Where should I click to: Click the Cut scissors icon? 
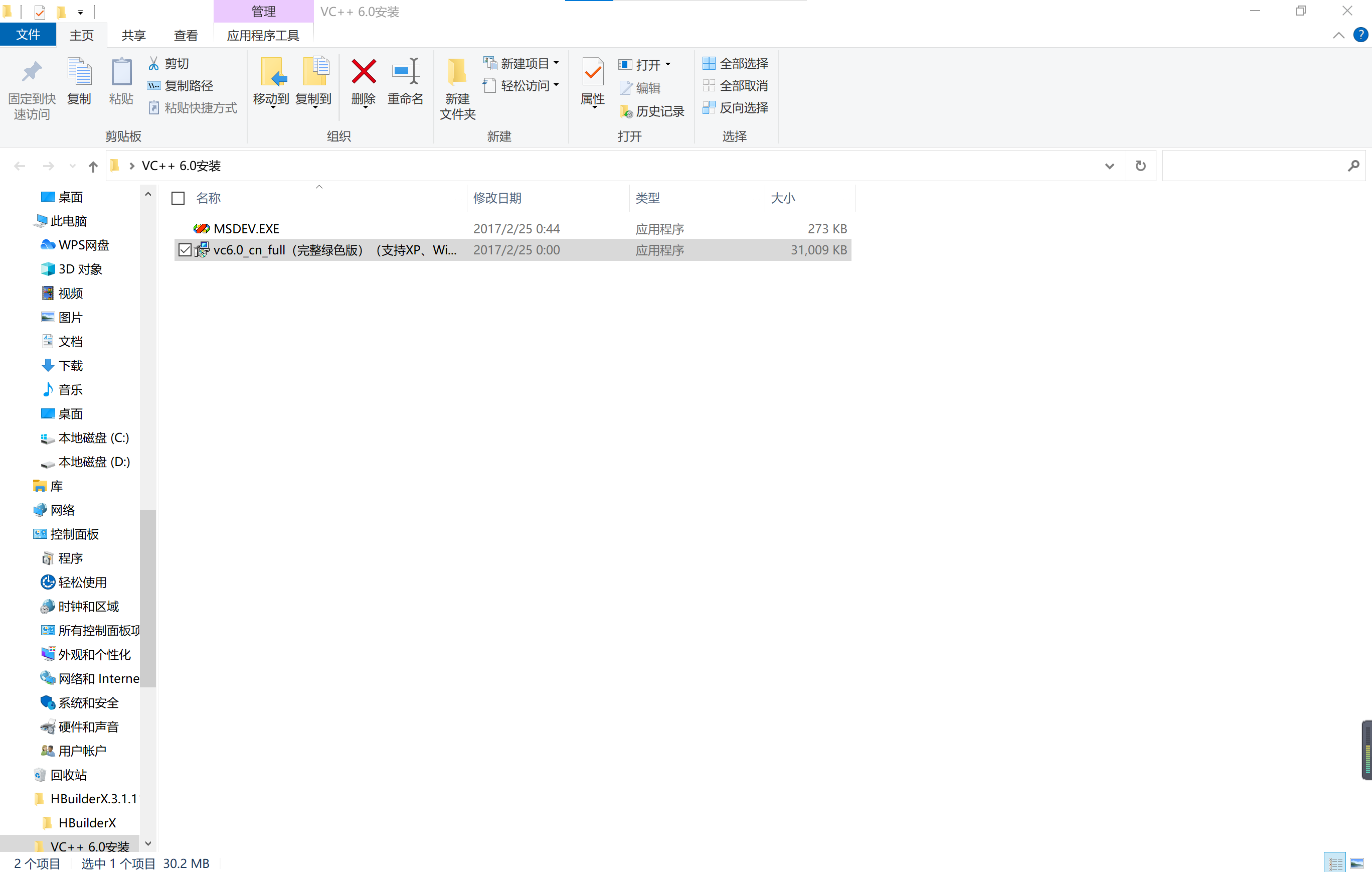tap(153, 63)
